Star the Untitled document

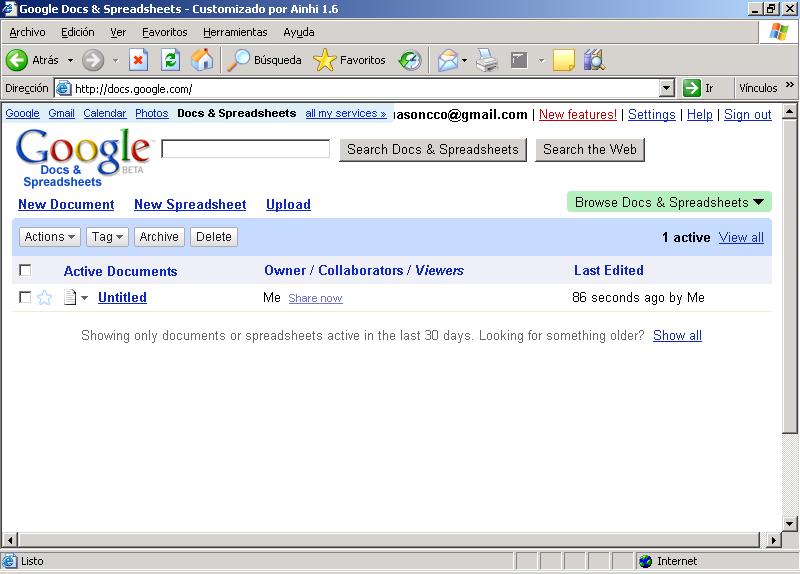[x=44, y=297]
